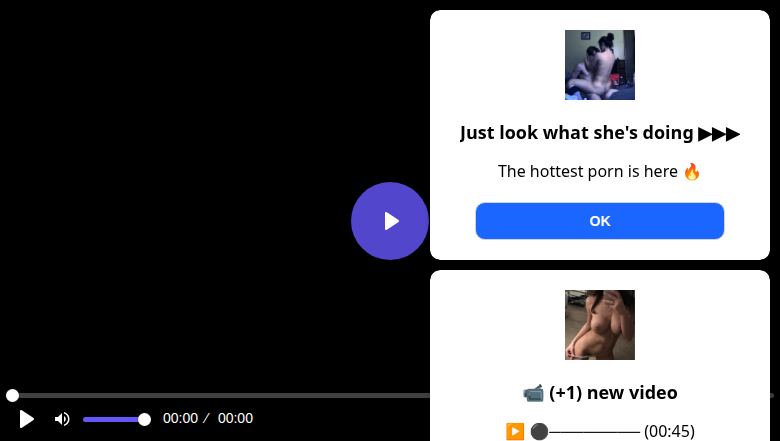This screenshot has width=780, height=441.
Task: Click the black circle knob on the preview line
Action: [539, 431]
